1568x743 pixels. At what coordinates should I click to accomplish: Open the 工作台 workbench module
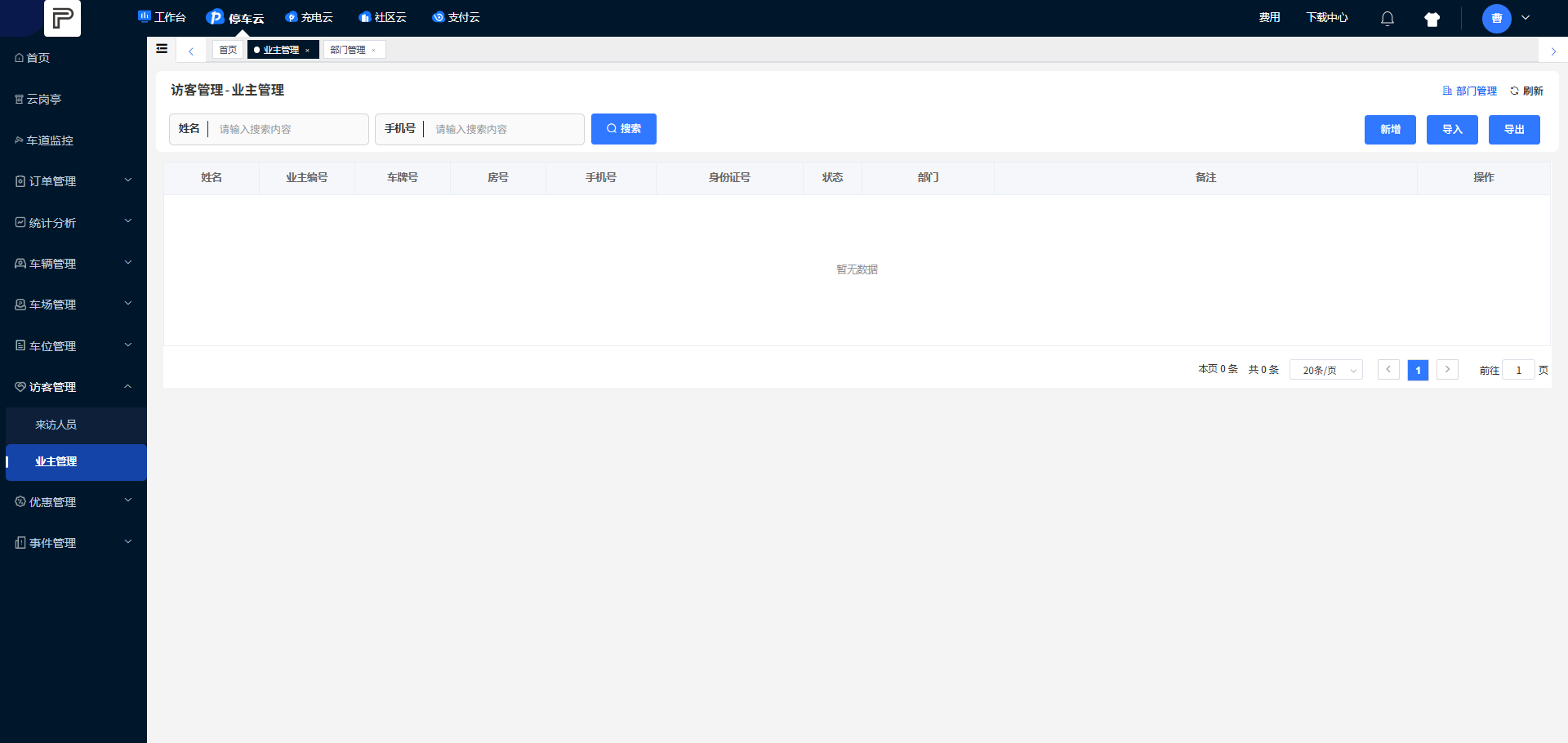tap(162, 17)
